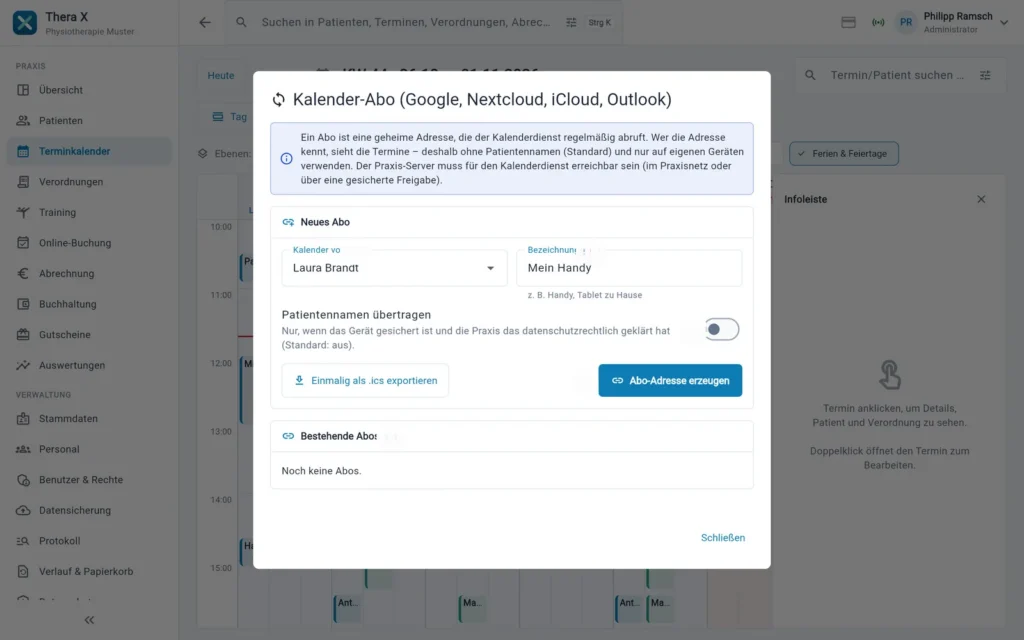The width and height of the screenshot is (1024, 640).
Task: Open calendar search filter settings icon
Action: click(x=985, y=75)
